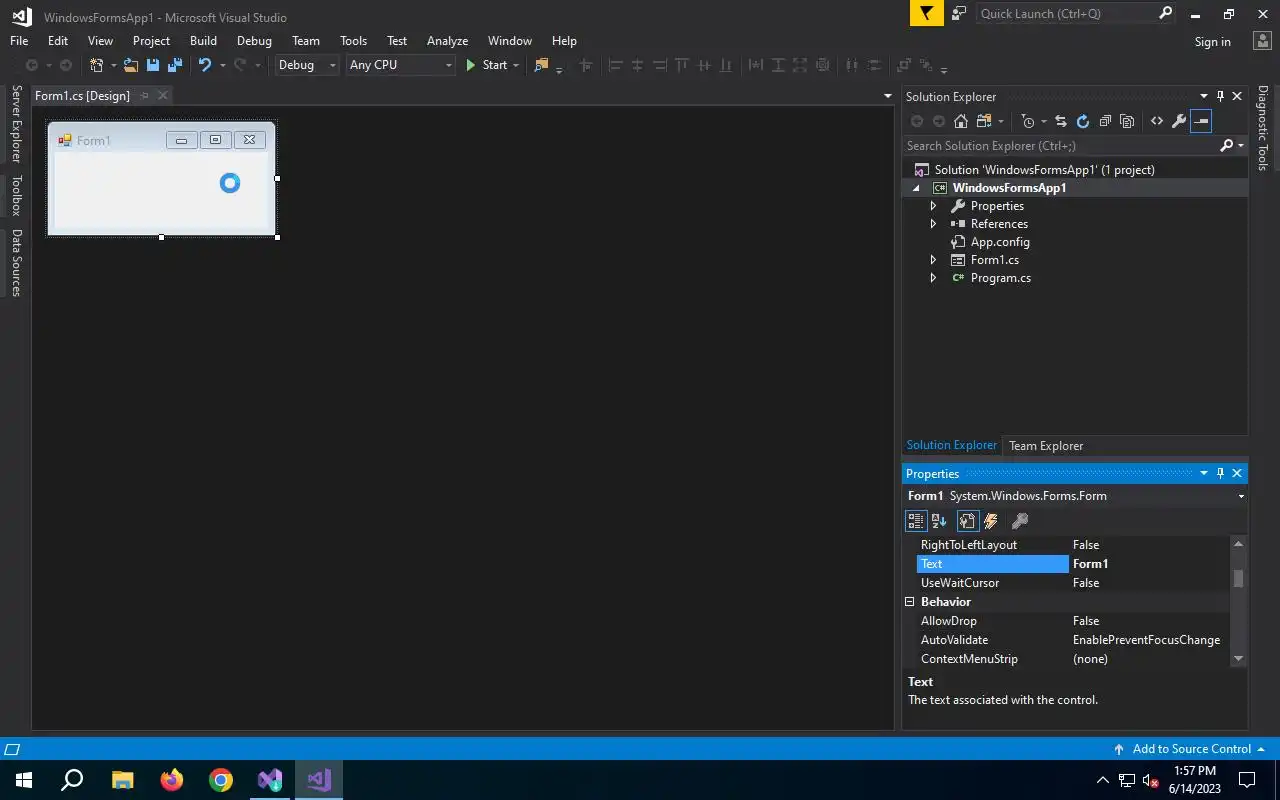Click the Solution Explorer Home icon
The width and height of the screenshot is (1280, 800).
(x=961, y=121)
